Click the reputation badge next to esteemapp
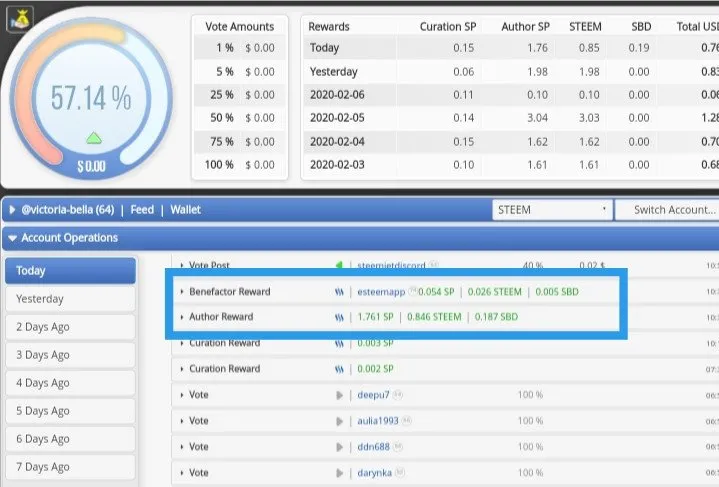719x487 pixels. tap(413, 291)
